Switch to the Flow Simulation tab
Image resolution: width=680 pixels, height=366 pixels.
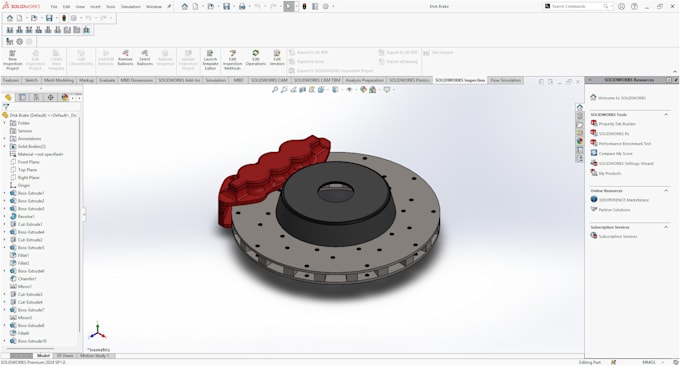pyautogui.click(x=505, y=80)
